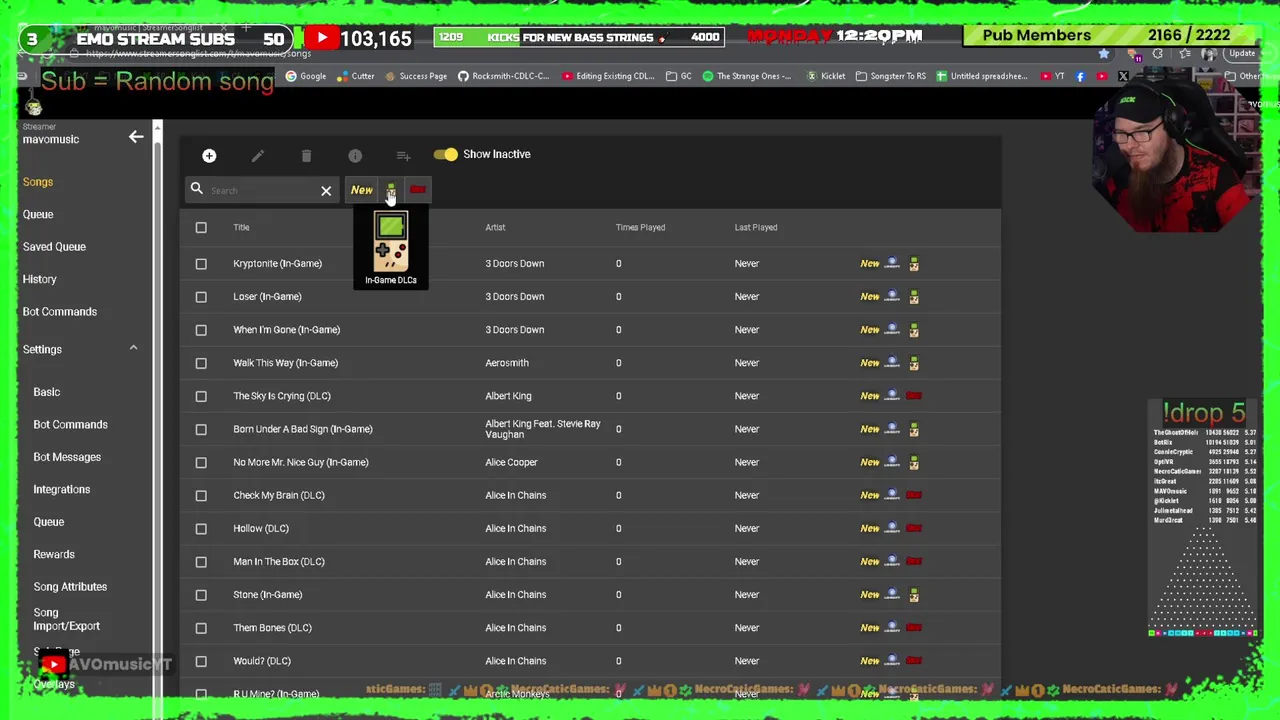
Task: Sort the table by Artist column
Action: (x=495, y=227)
